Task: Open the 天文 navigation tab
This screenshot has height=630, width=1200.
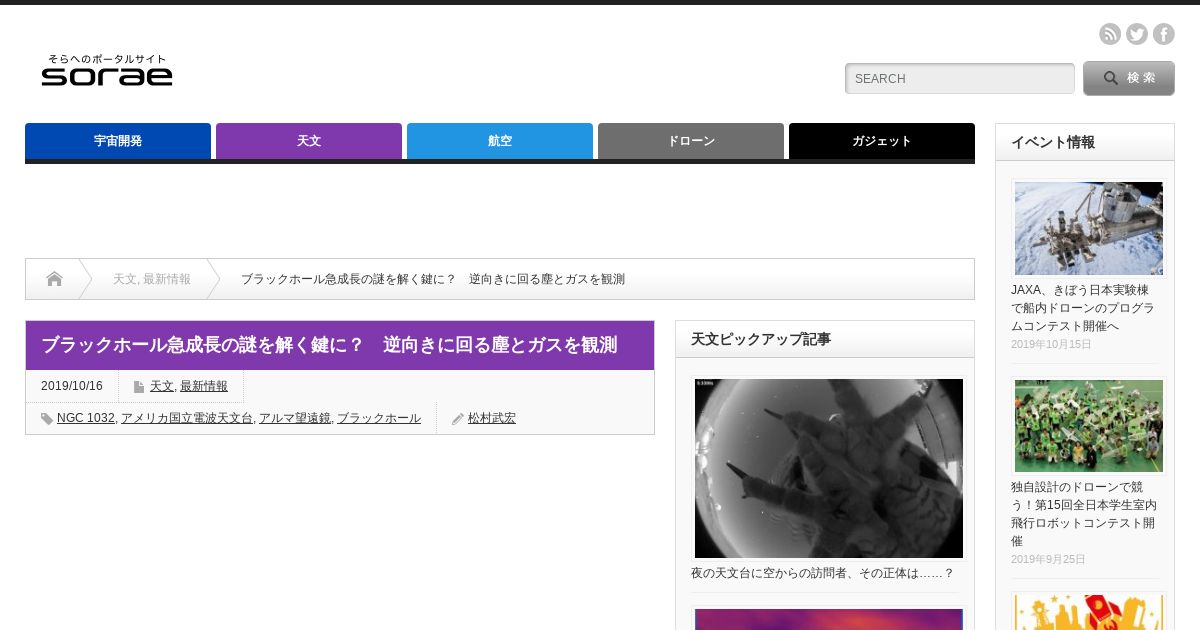Action: point(309,141)
